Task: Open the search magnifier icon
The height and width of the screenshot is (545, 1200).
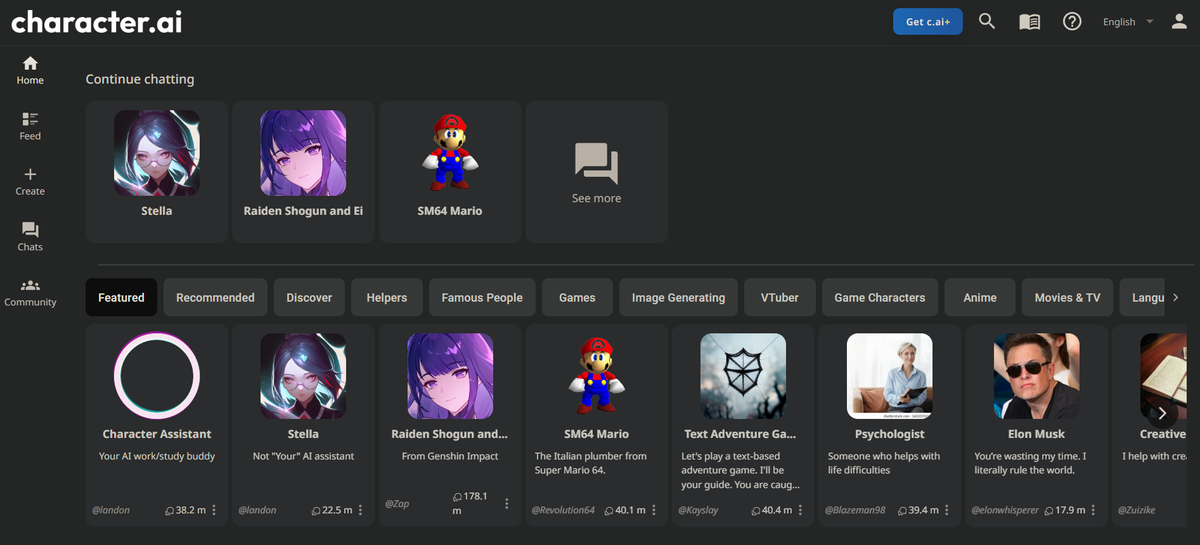Action: point(987,22)
